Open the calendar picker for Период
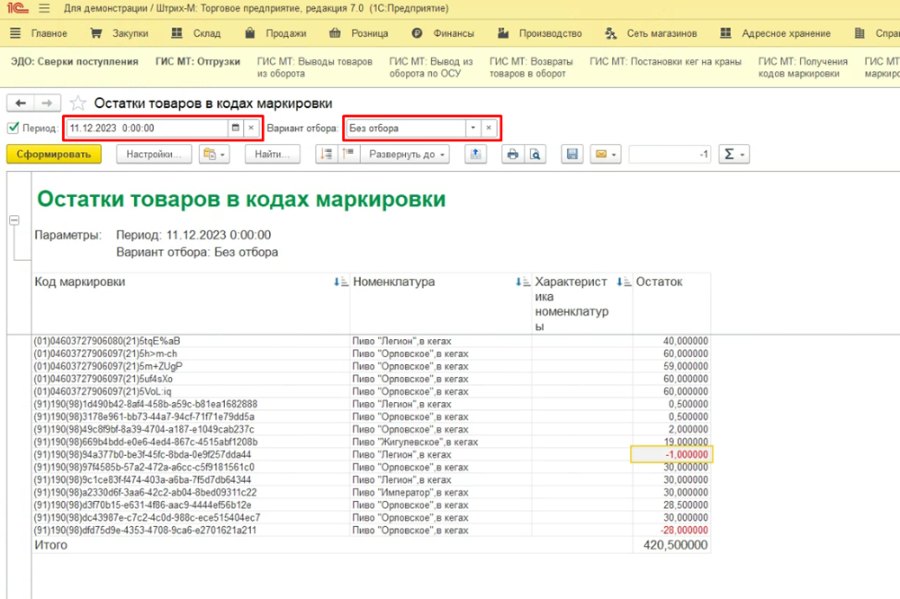Viewport: 900px width, 599px height. 235,128
